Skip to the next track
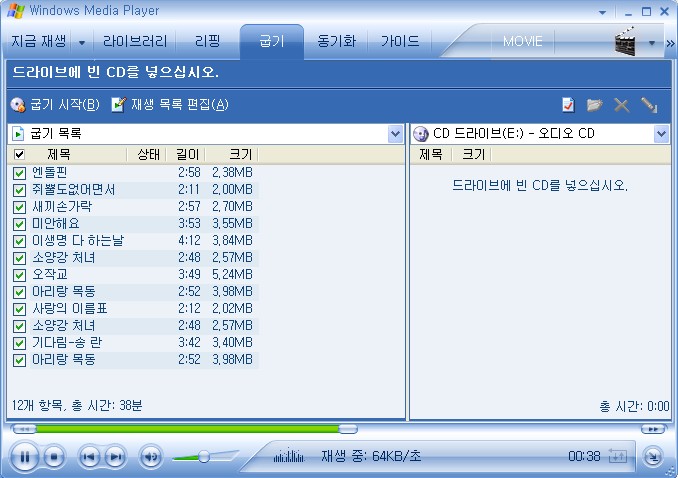 [x=115, y=456]
